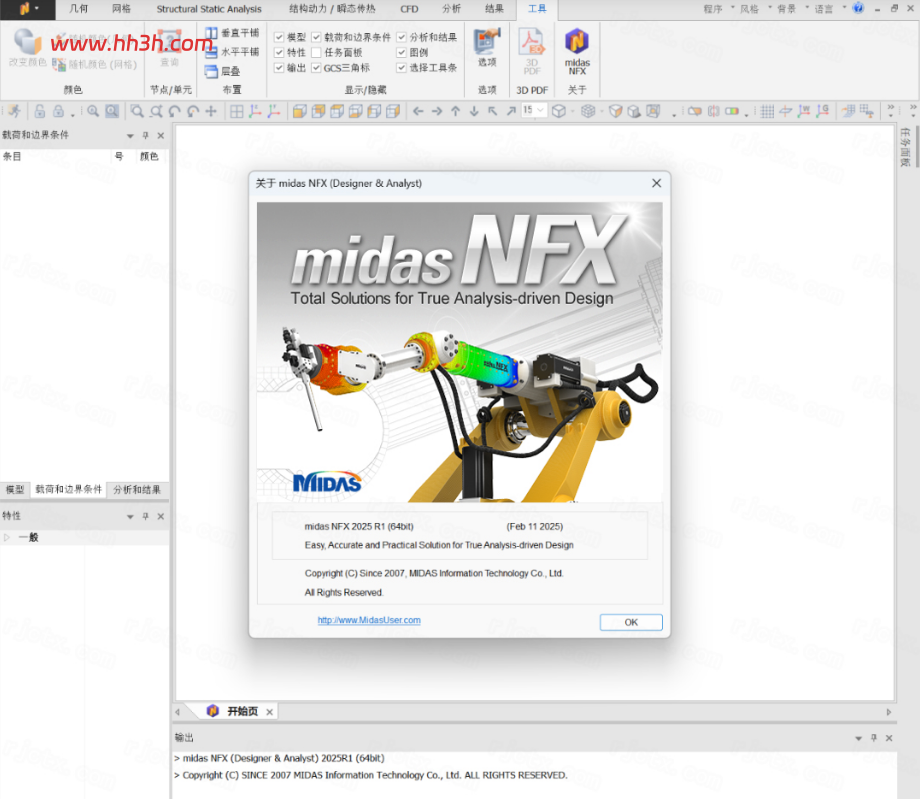Click the meshed cube display icon
The height and width of the screenshot is (799, 920).
588,111
